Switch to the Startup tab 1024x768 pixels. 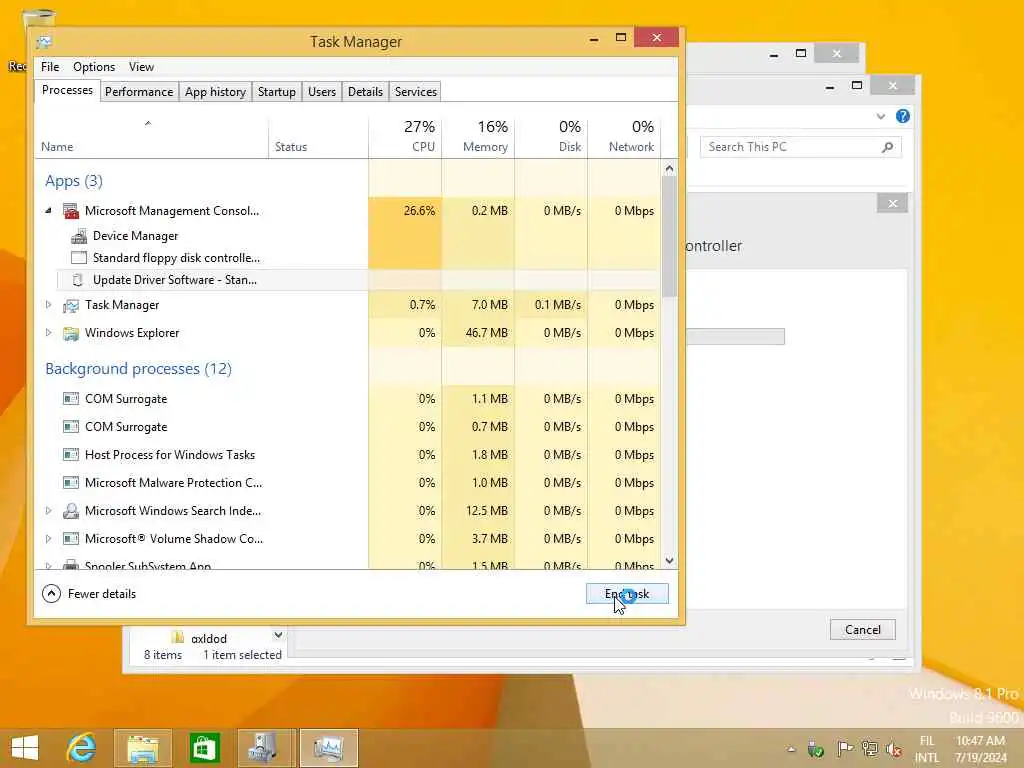click(x=277, y=92)
